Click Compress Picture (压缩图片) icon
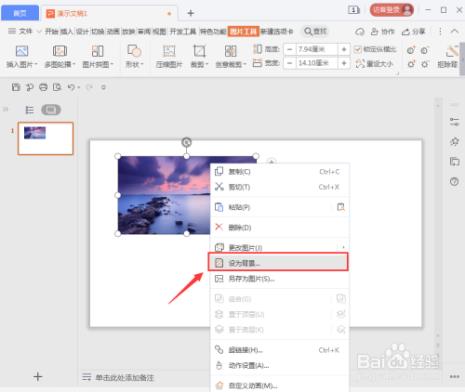 tap(169, 51)
